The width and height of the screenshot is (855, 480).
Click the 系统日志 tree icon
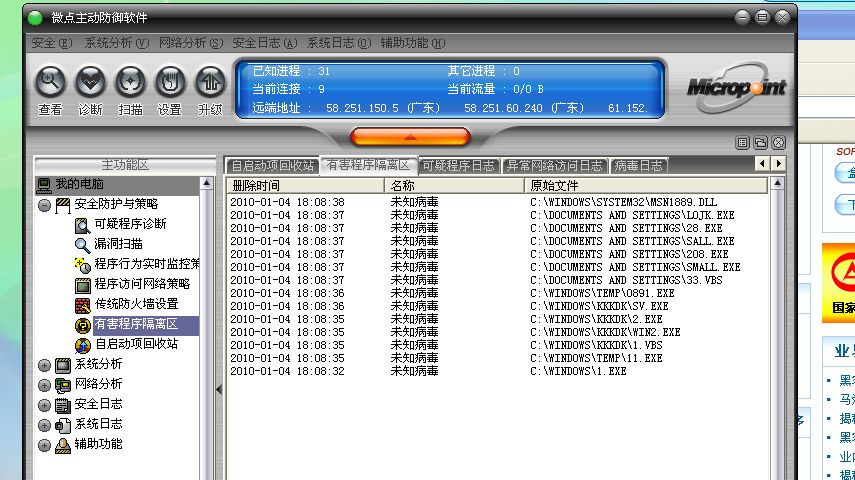tap(63, 425)
